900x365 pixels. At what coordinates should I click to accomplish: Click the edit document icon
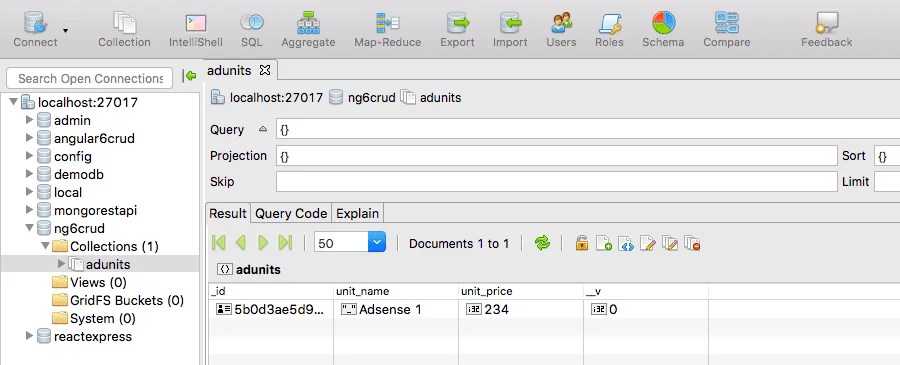pyautogui.click(x=648, y=243)
